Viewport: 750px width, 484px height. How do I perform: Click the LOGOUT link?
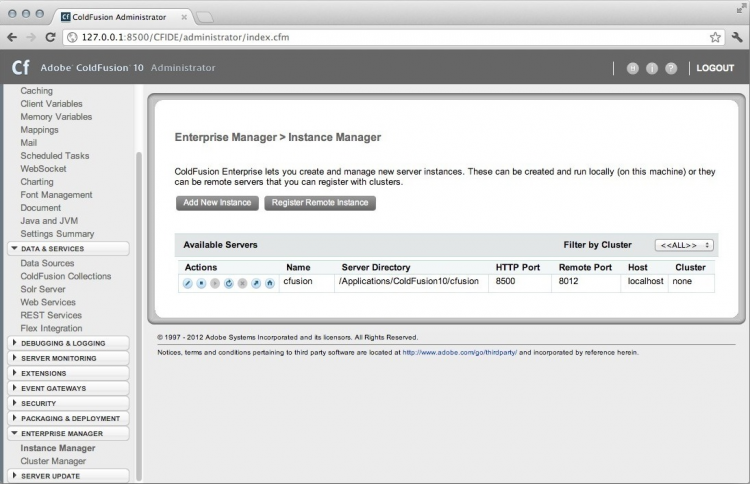click(715, 68)
